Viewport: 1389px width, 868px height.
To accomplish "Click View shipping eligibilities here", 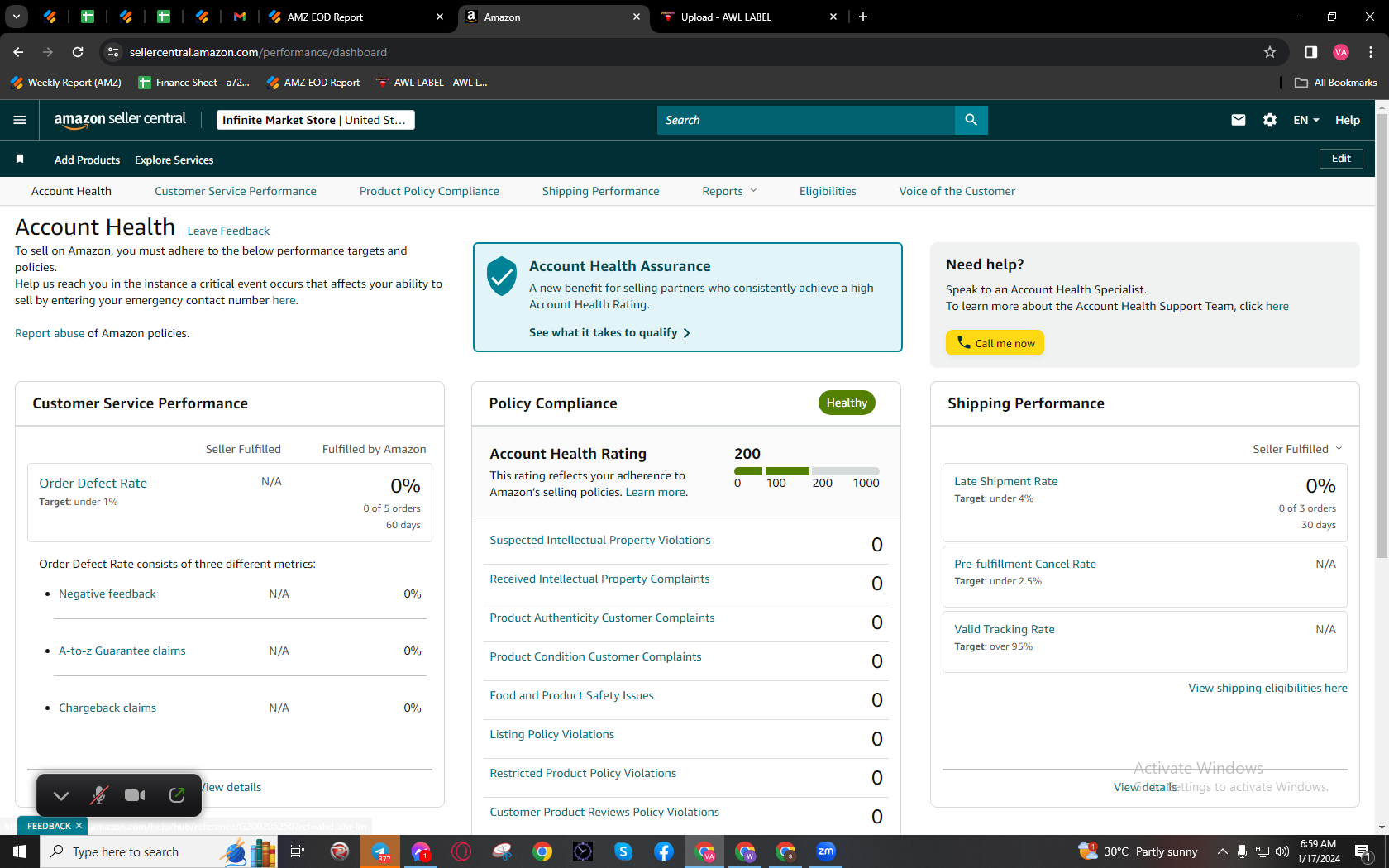I will click(x=1268, y=688).
